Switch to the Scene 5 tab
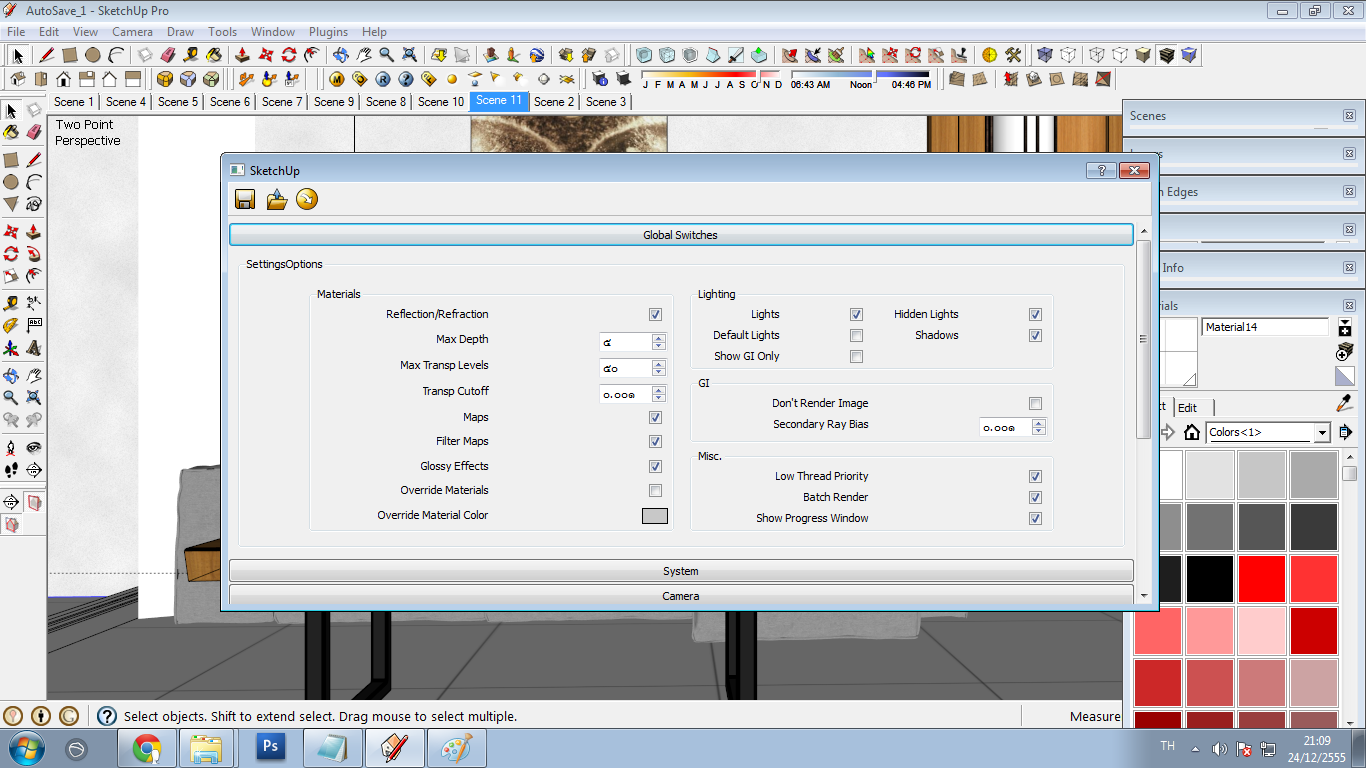 [x=178, y=101]
